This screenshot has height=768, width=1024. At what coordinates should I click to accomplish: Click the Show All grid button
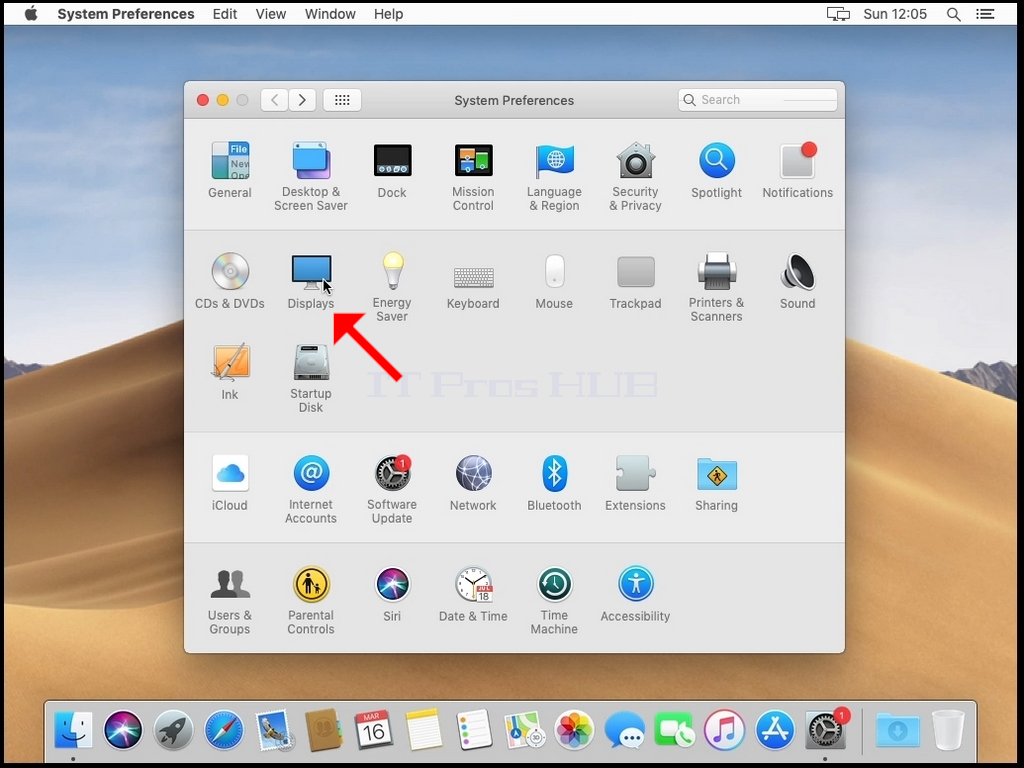[x=342, y=100]
